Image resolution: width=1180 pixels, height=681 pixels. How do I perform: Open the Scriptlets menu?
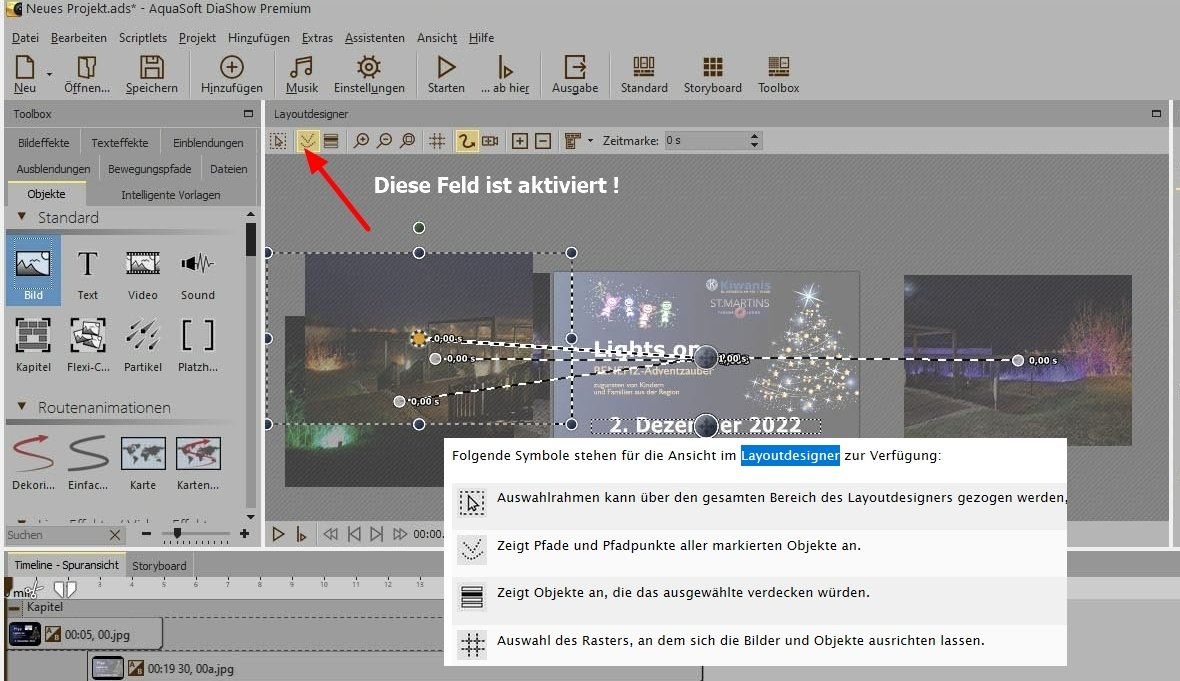[x=143, y=38]
